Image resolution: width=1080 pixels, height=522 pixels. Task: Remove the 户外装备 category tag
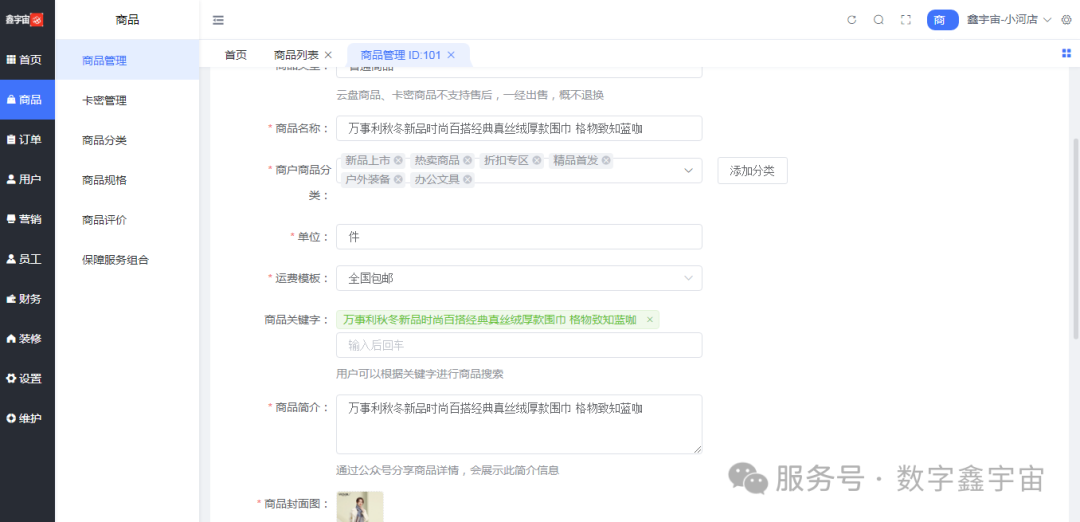(x=398, y=180)
